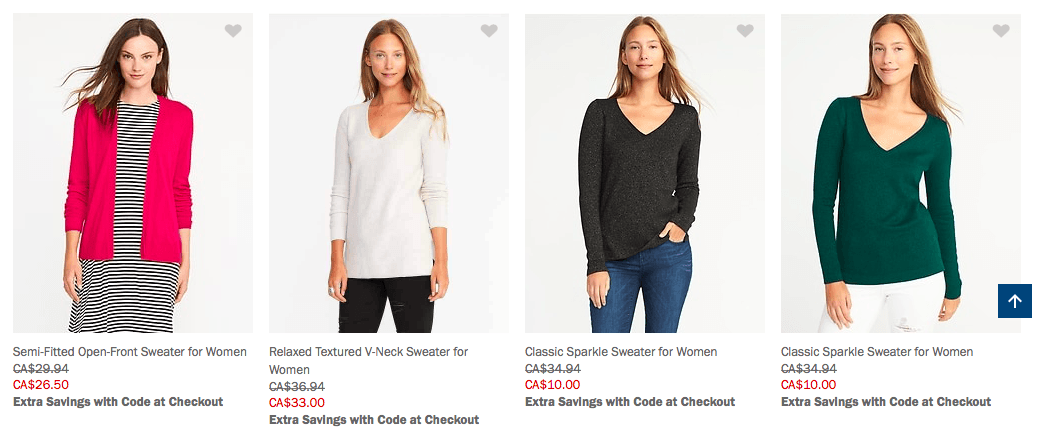
Task: Favorite the green sparkle sweater heart icon
Action: (x=1001, y=31)
